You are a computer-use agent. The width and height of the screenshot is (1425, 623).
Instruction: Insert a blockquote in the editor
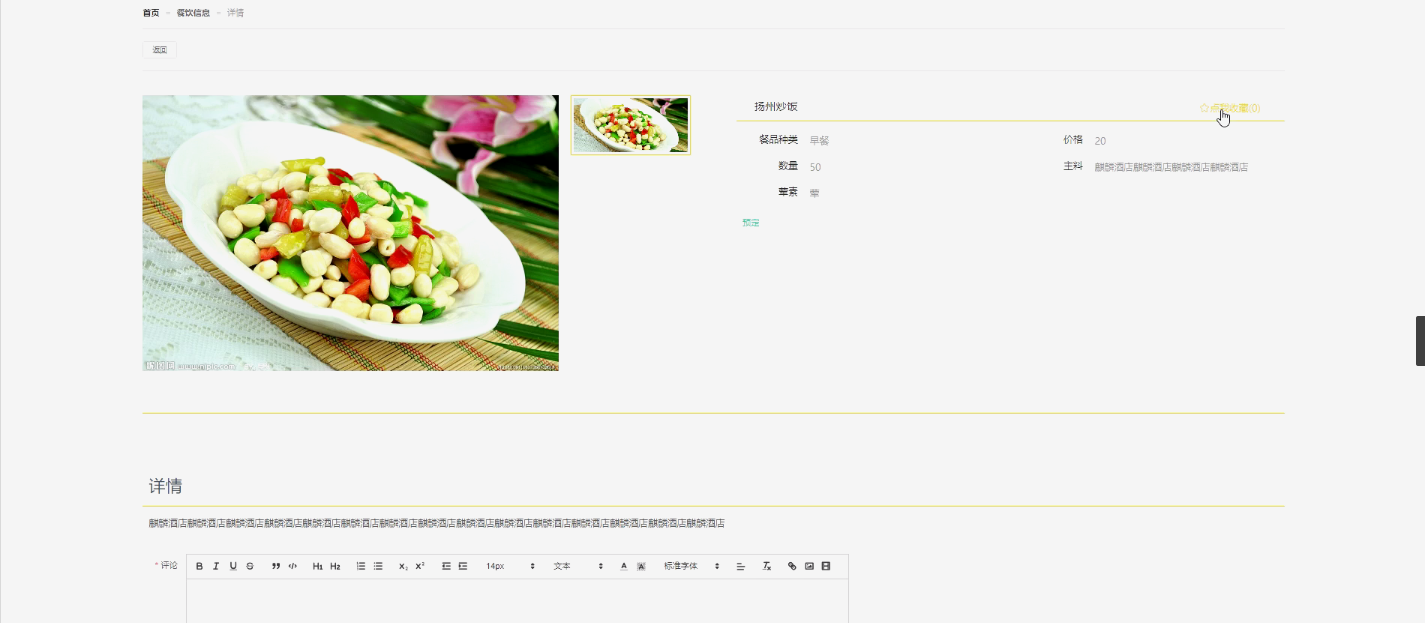pyautogui.click(x=276, y=566)
